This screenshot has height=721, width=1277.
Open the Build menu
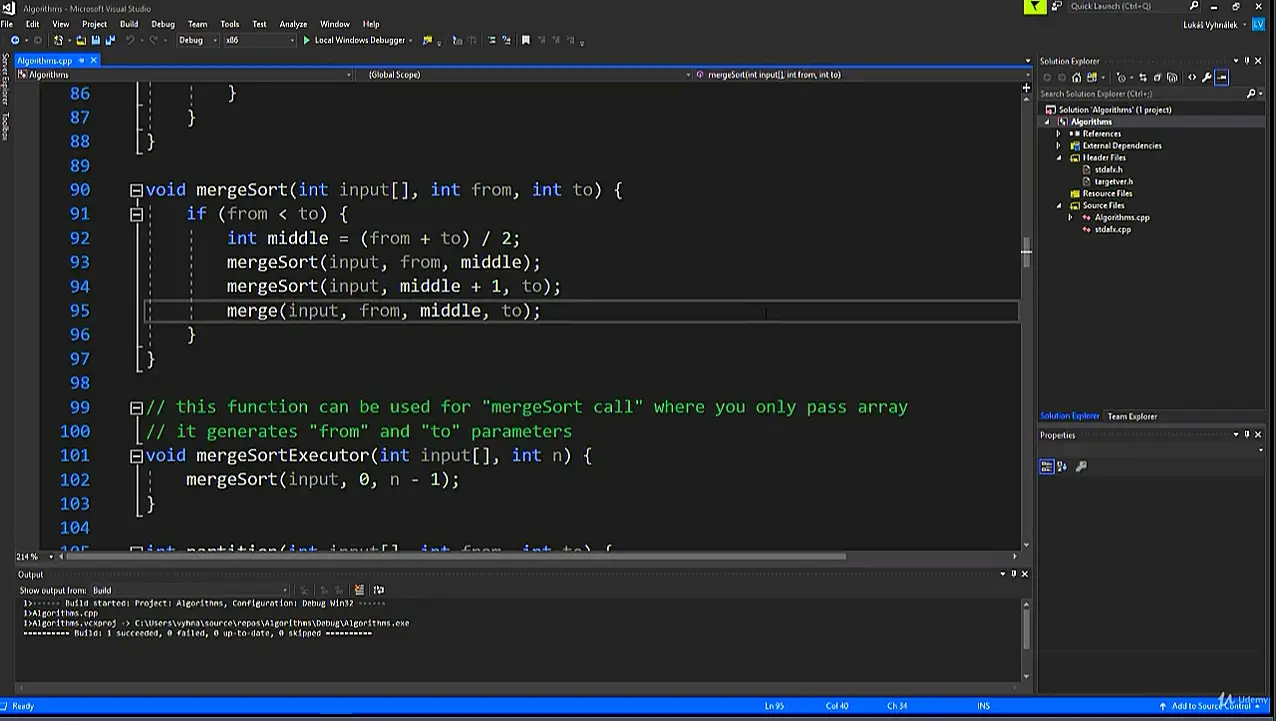tap(129, 24)
